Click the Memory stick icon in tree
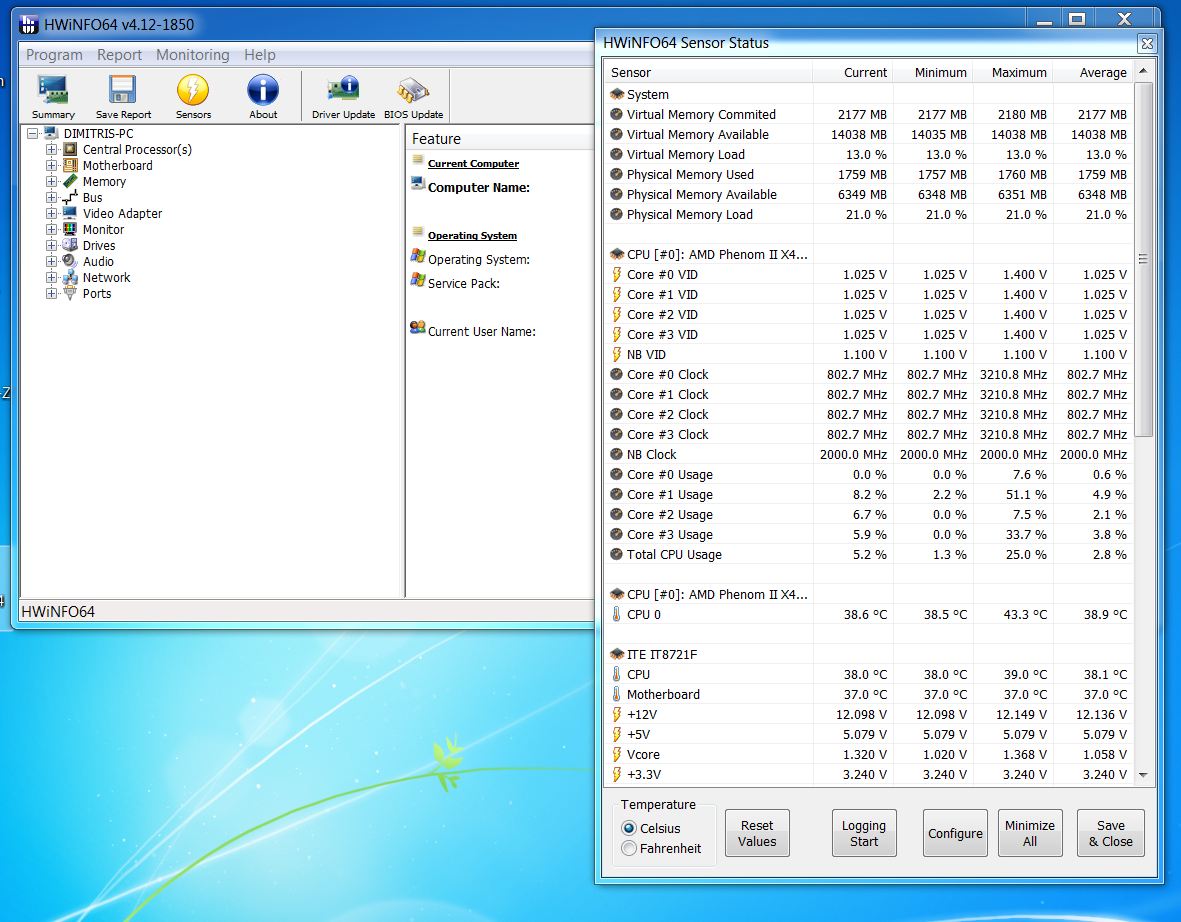 [x=70, y=181]
